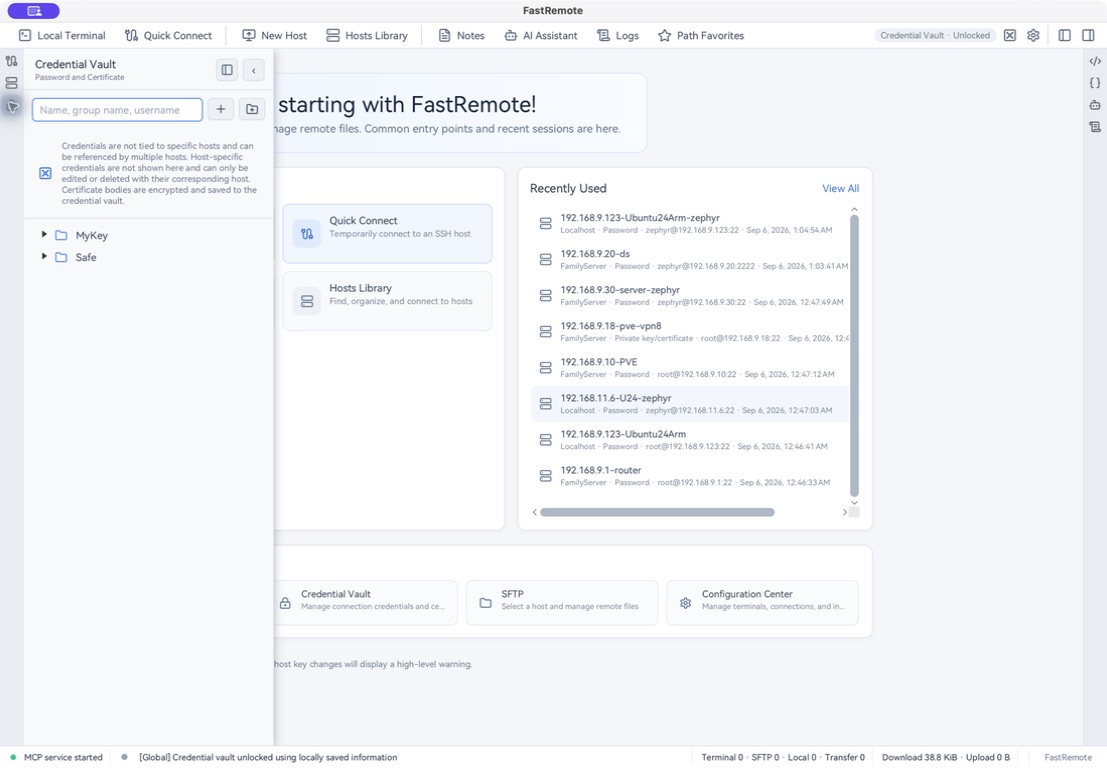Viewport: 1107px width, 768px height.
Task: Open recent host 192.168.9.123-Ubuntu24Arm root entry
Action: point(689,440)
